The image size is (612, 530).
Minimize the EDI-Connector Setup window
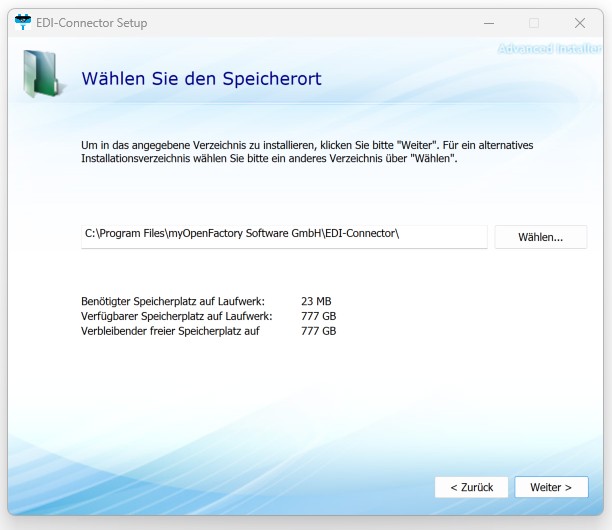click(x=489, y=23)
